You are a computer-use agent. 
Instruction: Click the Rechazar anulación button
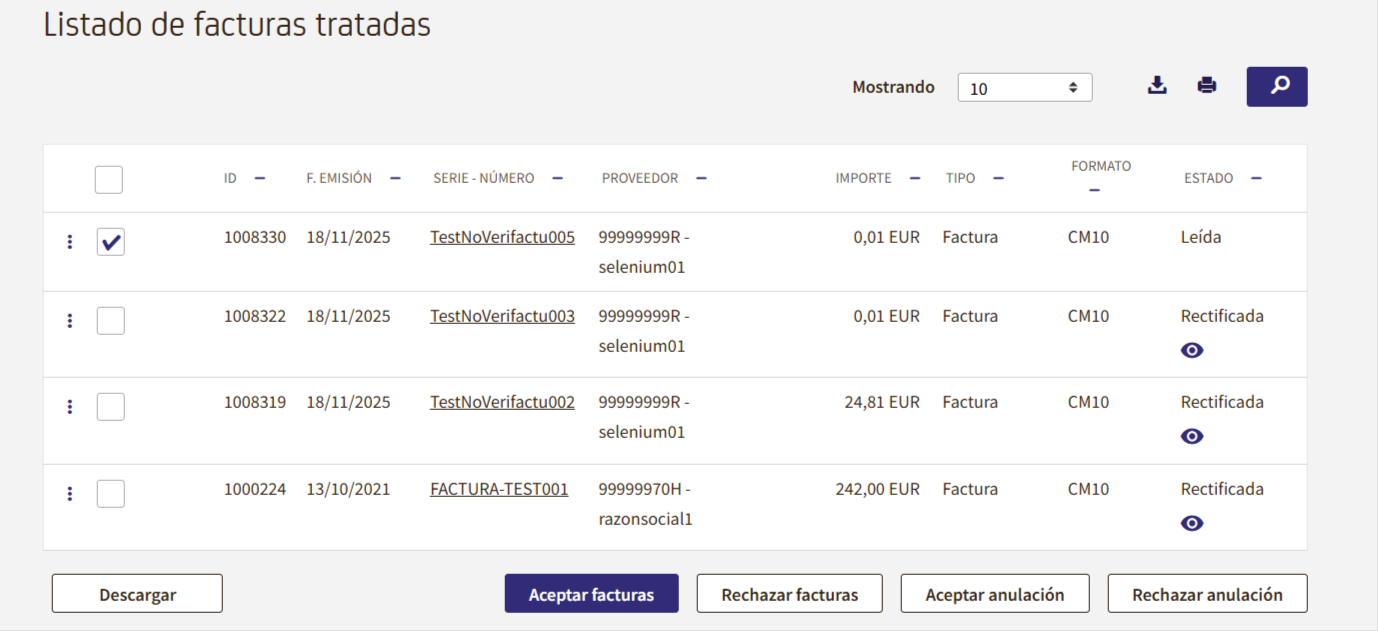coord(1207,594)
